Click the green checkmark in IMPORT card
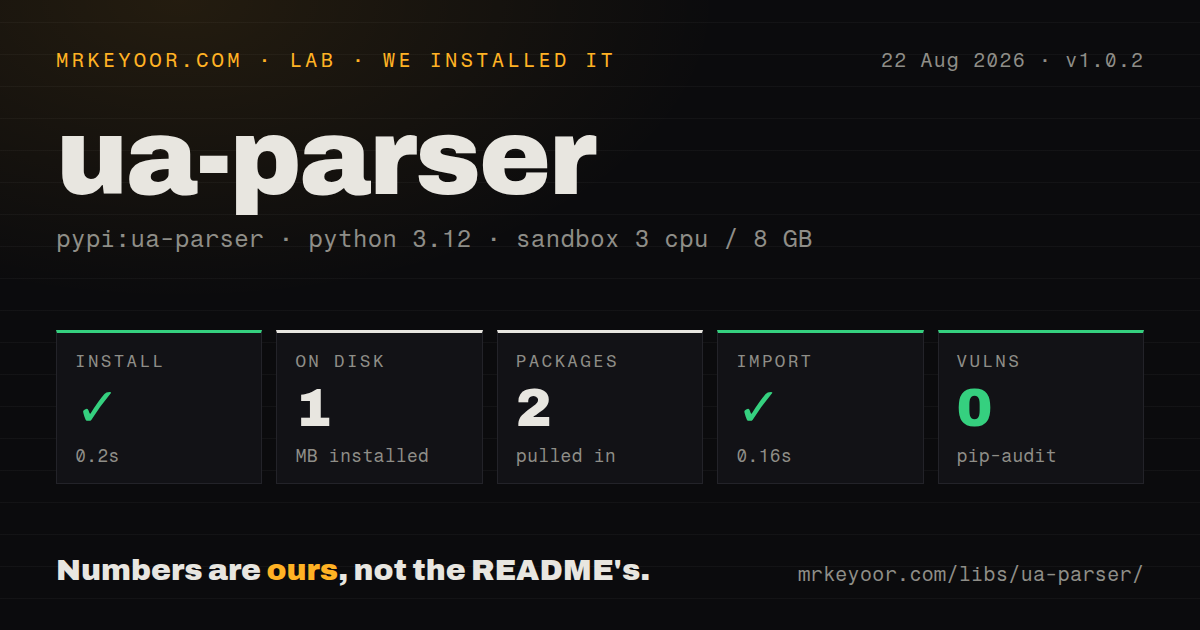 pyautogui.click(x=757, y=407)
